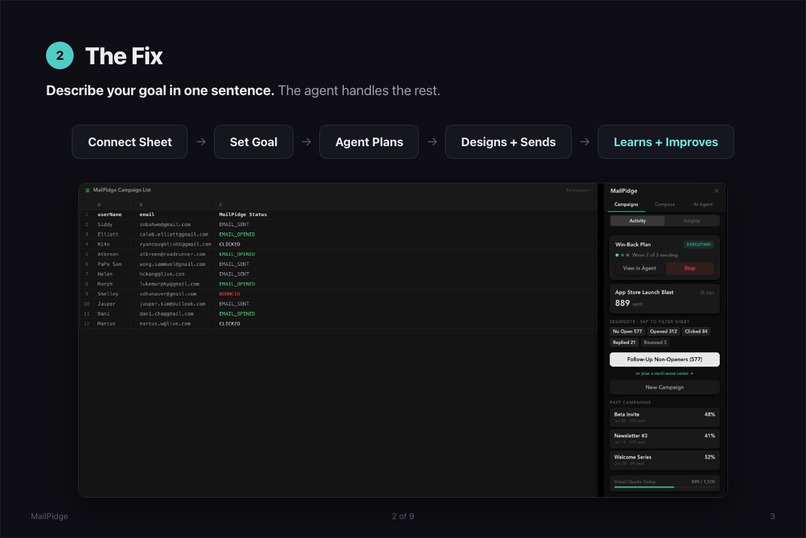Click the userName header cell
The width and height of the screenshot is (806, 538).
click(109, 214)
